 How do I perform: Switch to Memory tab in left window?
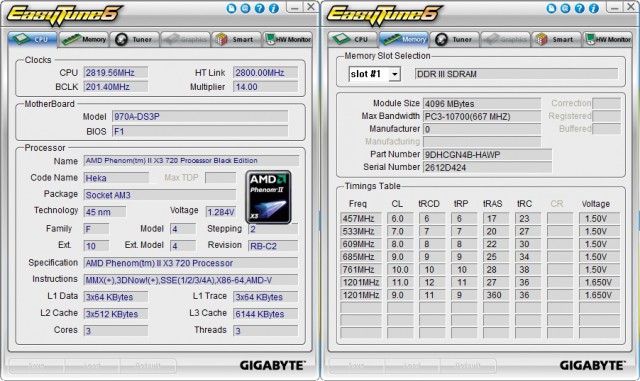click(x=84, y=40)
